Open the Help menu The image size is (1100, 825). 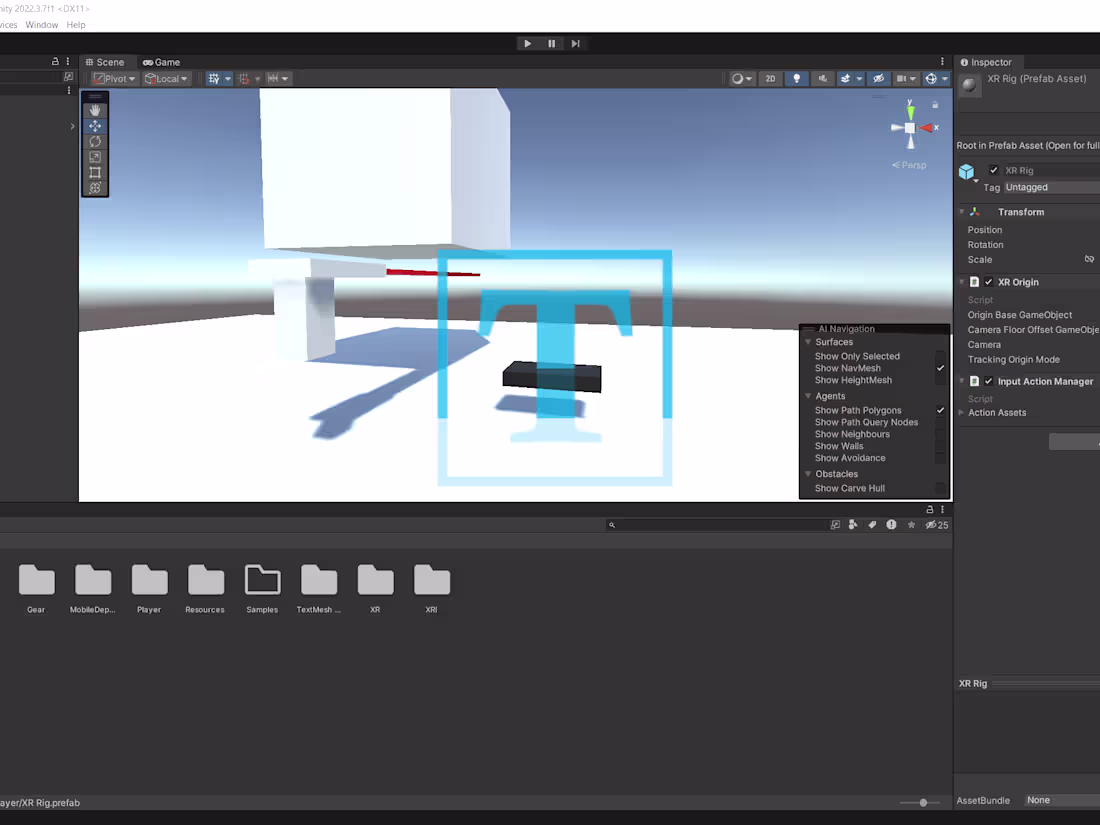click(x=76, y=25)
